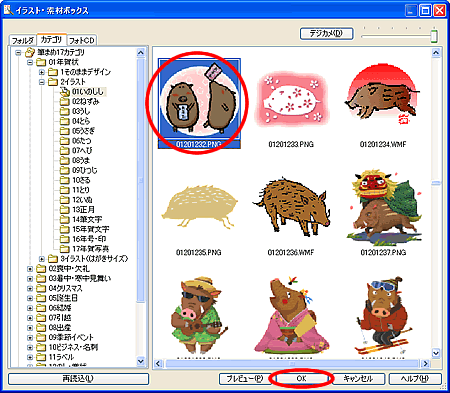Click the 12いぬ folder icon
Image resolution: width=450 pixels, height=393 pixels.
pos(65,200)
